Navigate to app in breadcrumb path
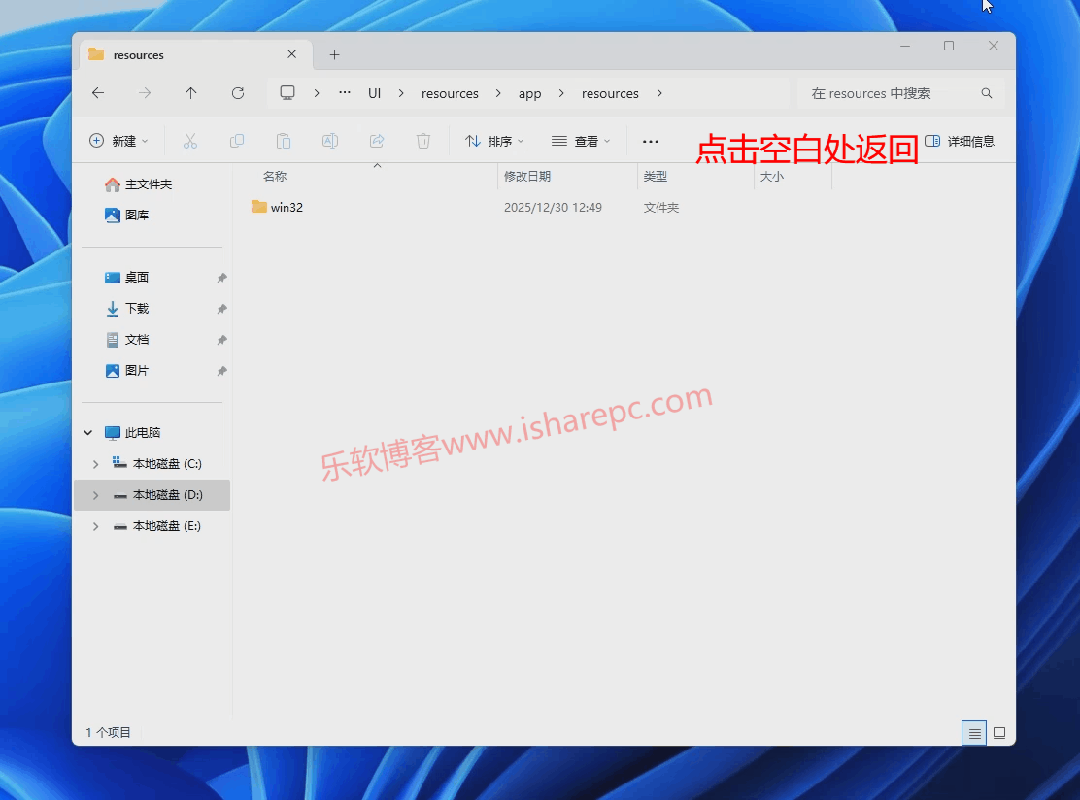The image size is (1080, 800). pos(530,92)
